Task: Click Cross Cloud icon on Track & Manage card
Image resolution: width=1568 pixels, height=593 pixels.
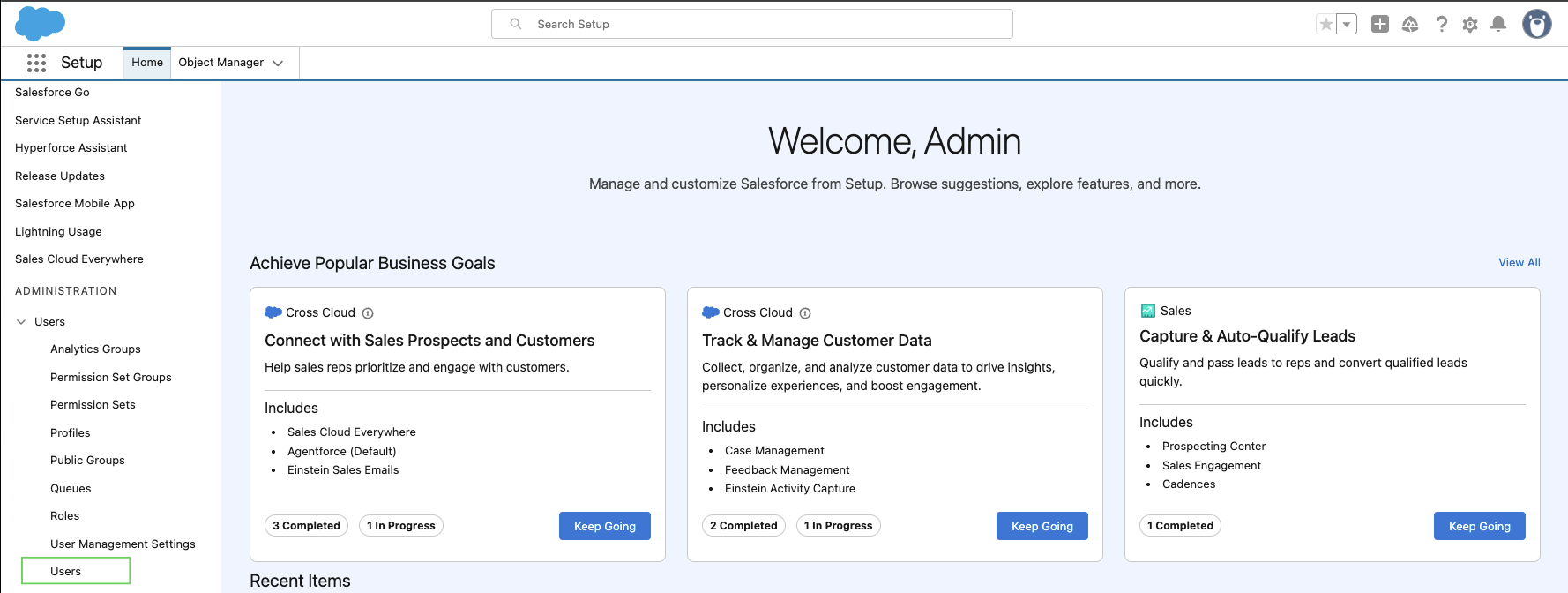Action: click(710, 312)
